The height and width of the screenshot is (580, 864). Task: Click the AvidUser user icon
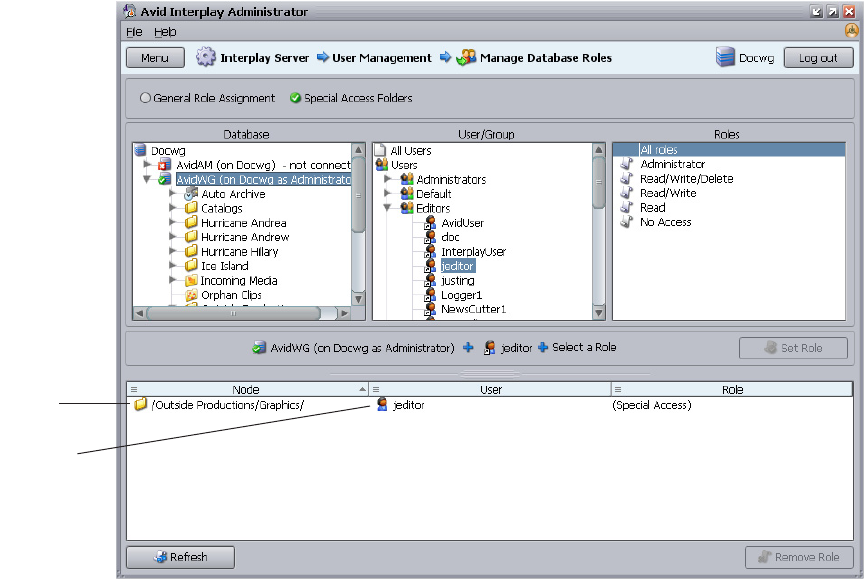pos(430,223)
